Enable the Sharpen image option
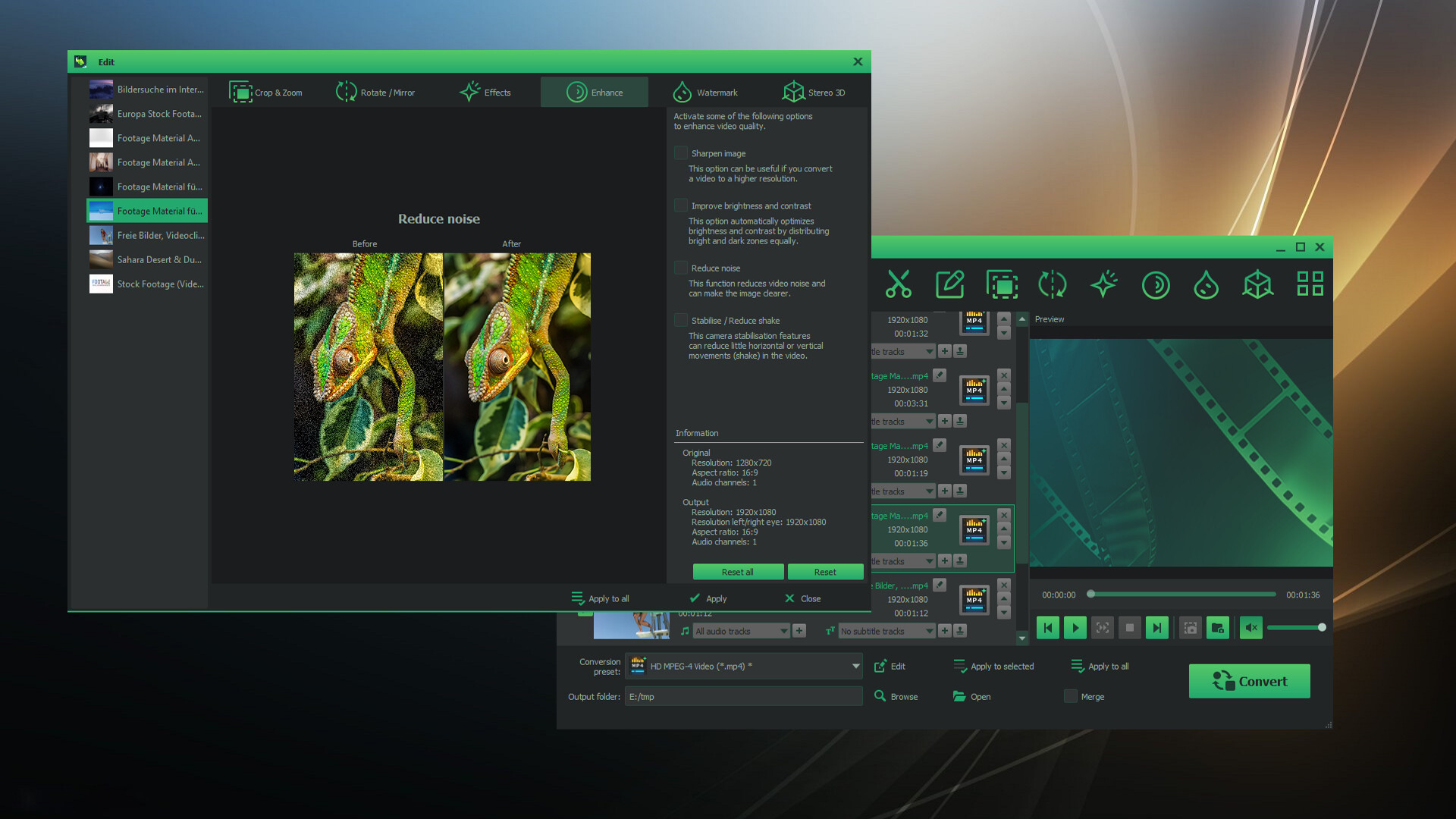1456x819 pixels. [x=680, y=152]
